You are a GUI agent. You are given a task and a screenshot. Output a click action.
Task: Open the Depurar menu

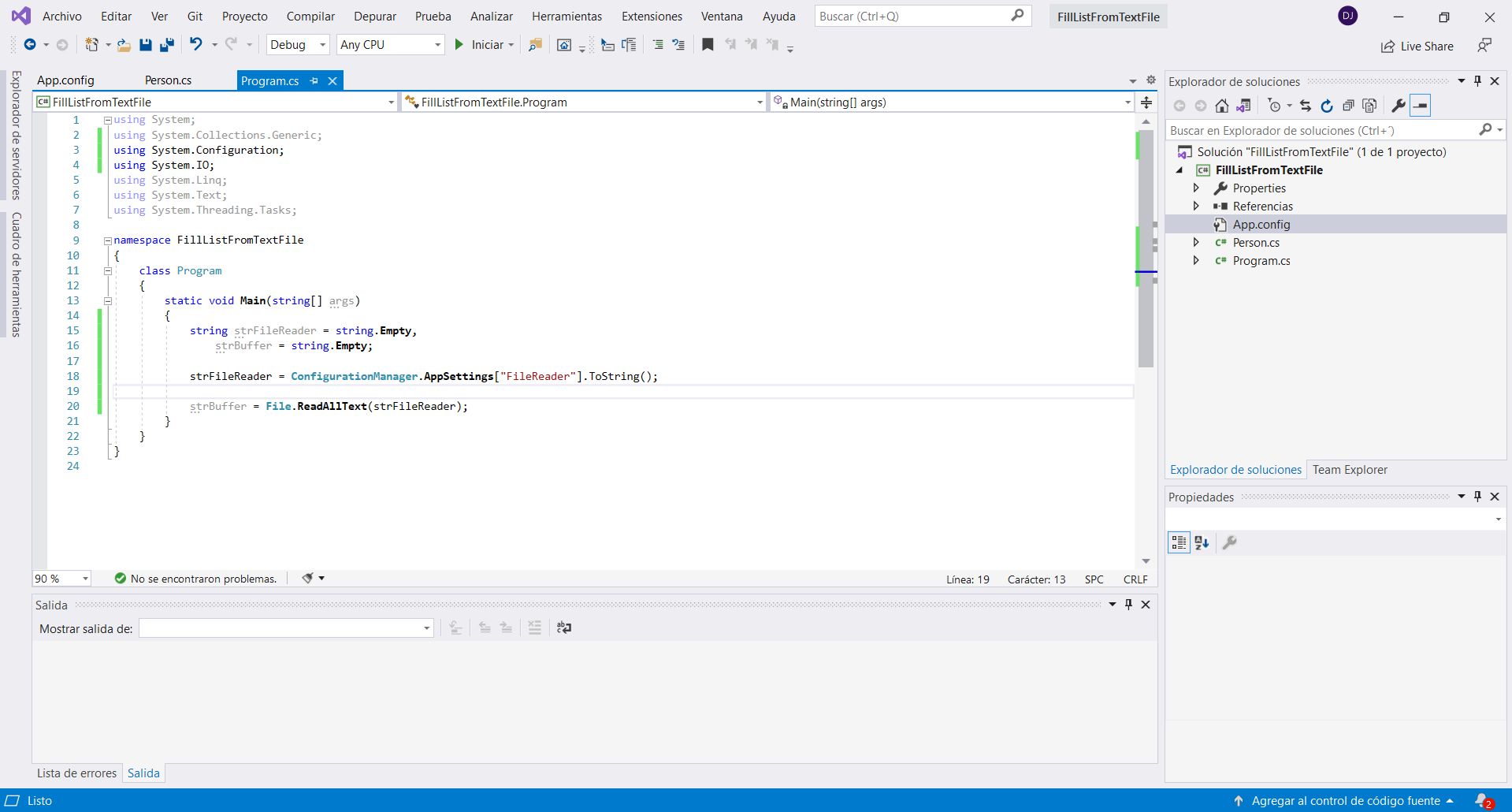(374, 17)
